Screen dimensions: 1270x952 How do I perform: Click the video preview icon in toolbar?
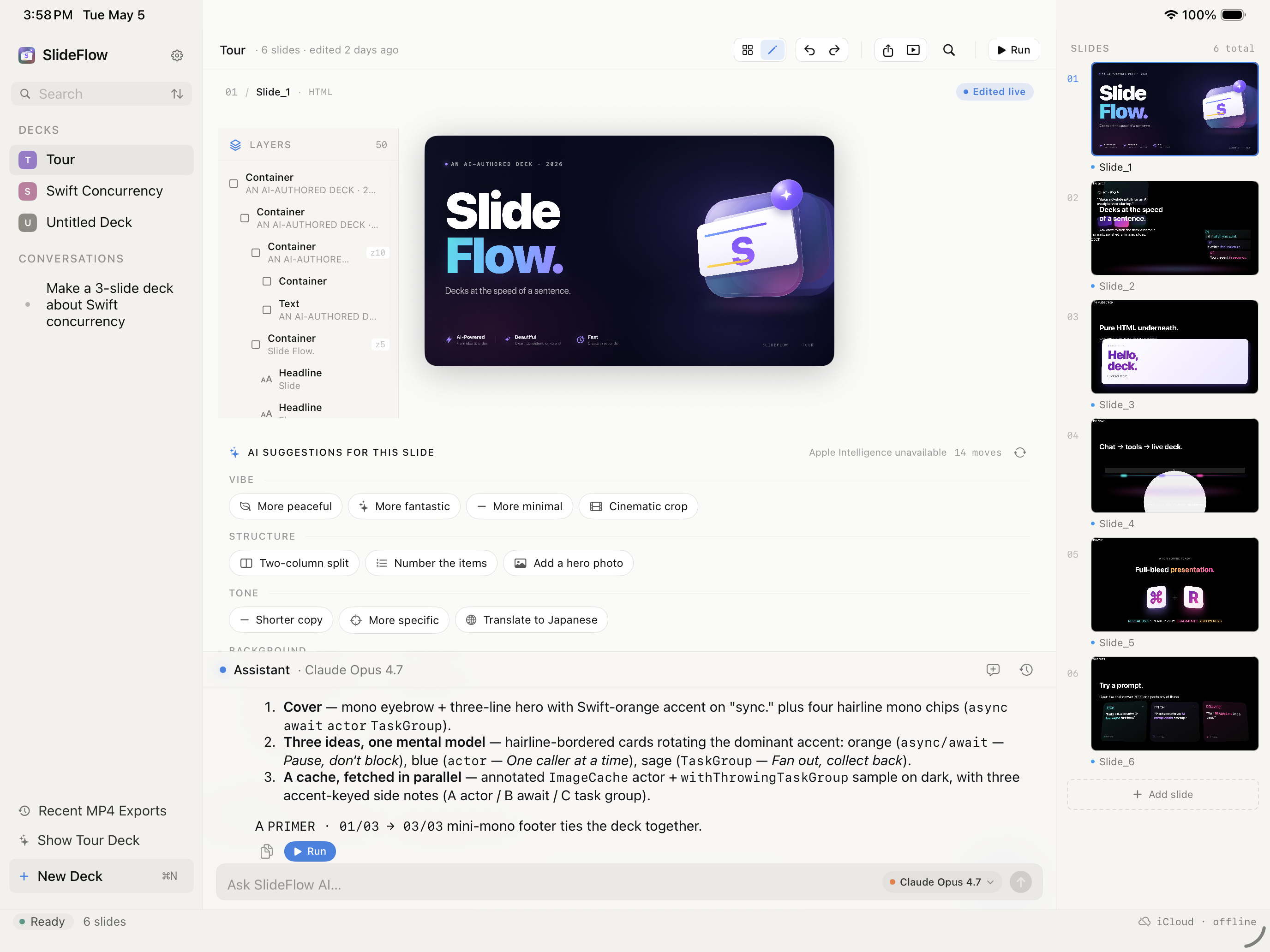point(913,50)
